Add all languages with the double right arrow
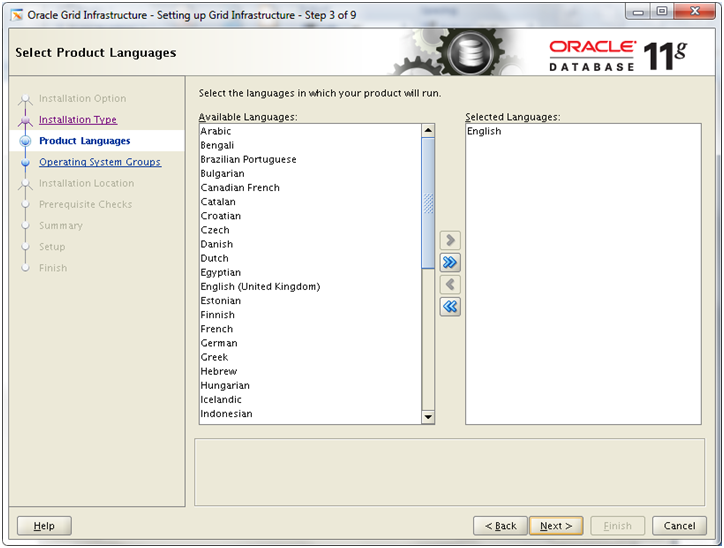Screen dimensions: 724x548 click(450, 262)
